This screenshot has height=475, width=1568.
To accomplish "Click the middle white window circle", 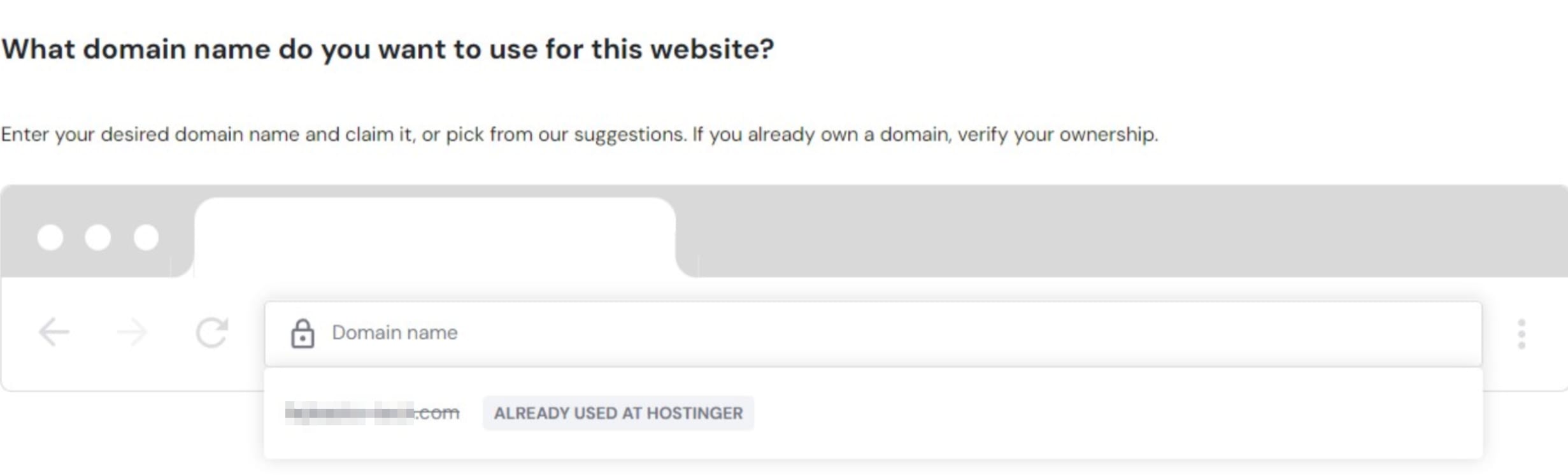I will coord(98,237).
